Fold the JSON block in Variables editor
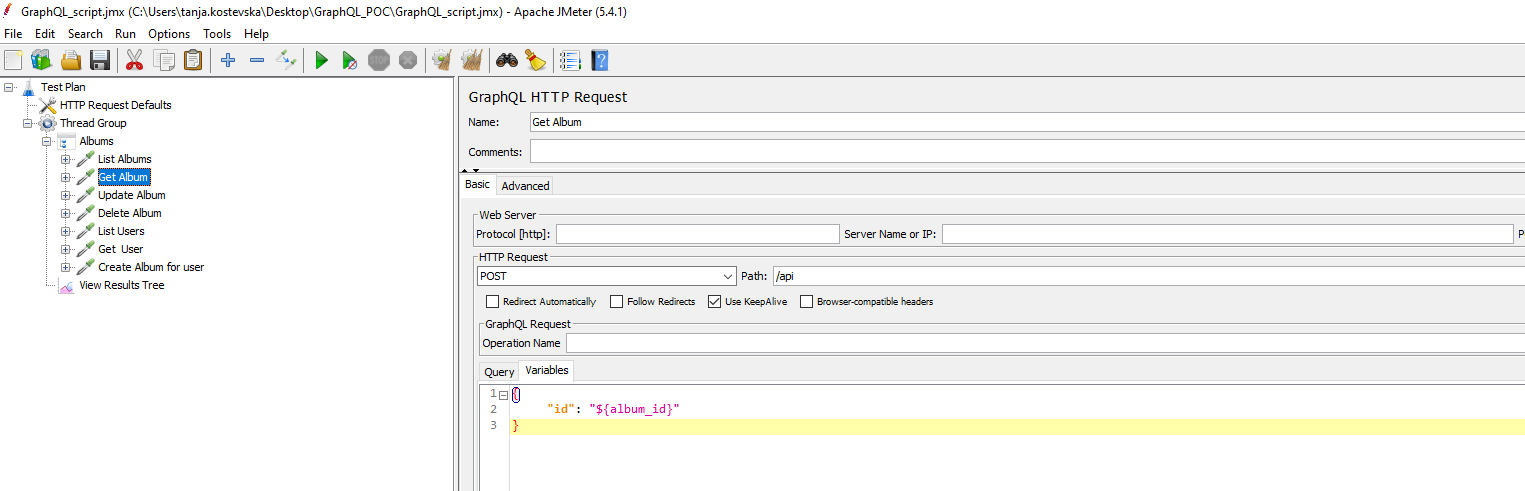 tap(503, 394)
